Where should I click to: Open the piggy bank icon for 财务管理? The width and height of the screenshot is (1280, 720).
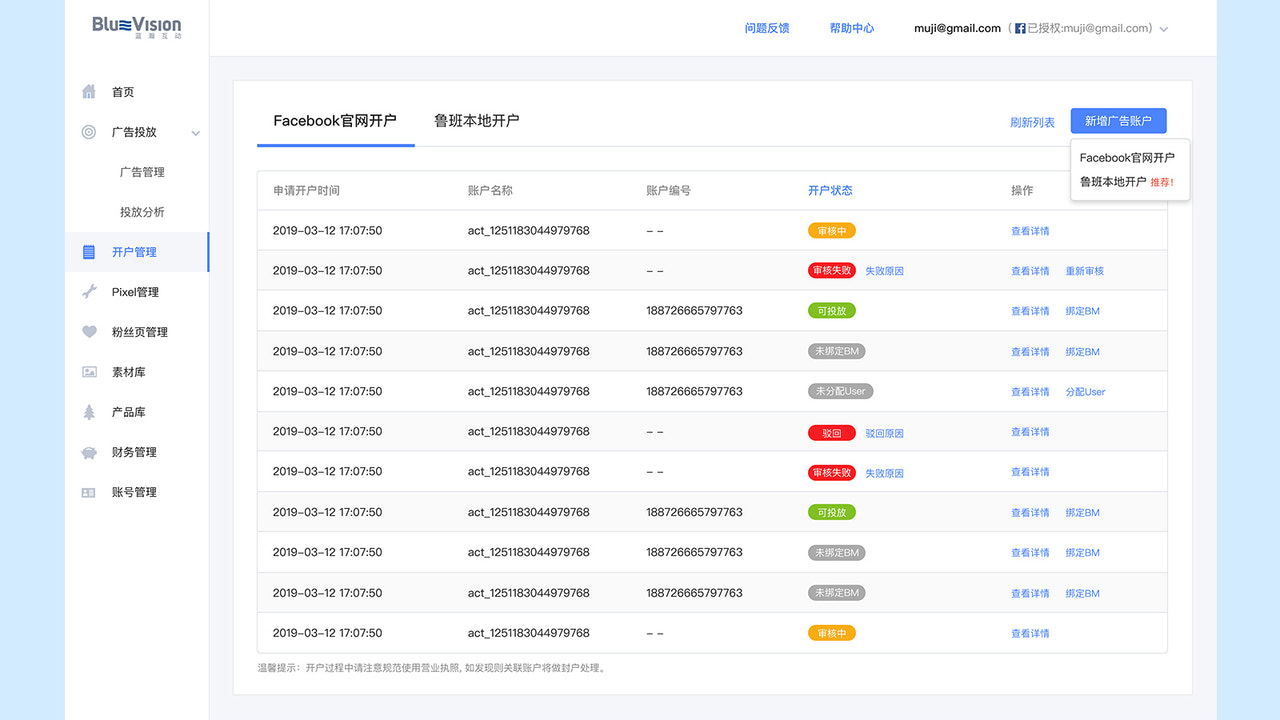(89, 452)
